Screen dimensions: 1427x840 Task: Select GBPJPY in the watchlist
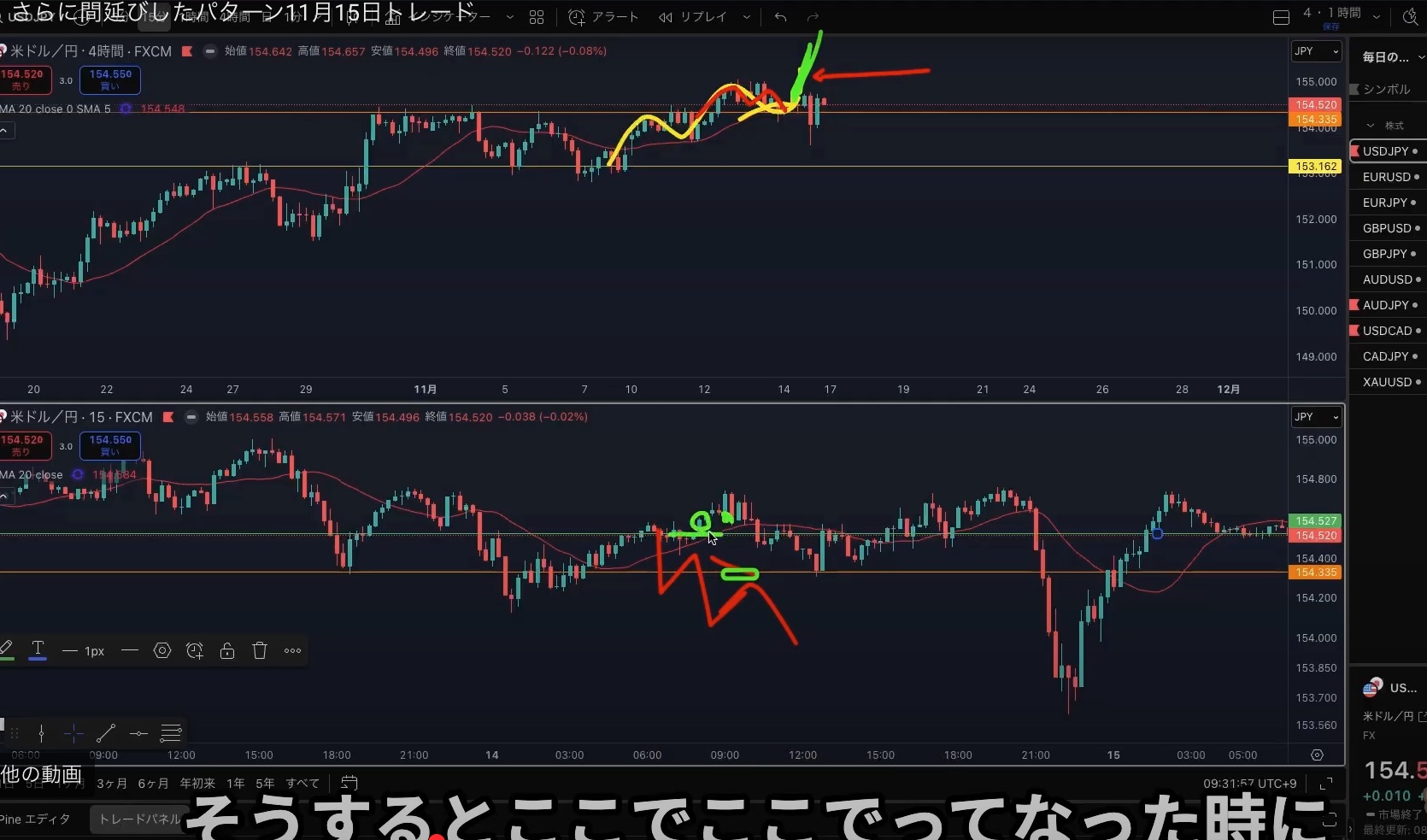pyautogui.click(x=1388, y=254)
